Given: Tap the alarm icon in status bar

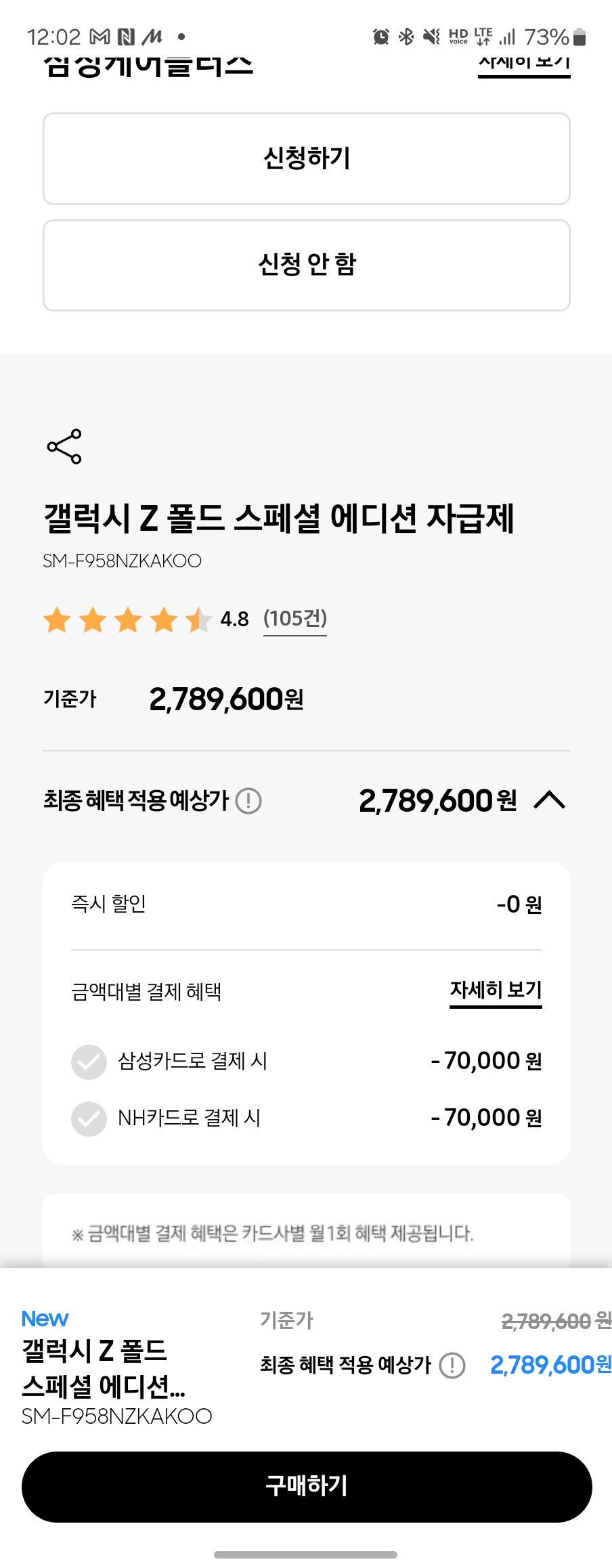Looking at the screenshot, I should tap(381, 37).
